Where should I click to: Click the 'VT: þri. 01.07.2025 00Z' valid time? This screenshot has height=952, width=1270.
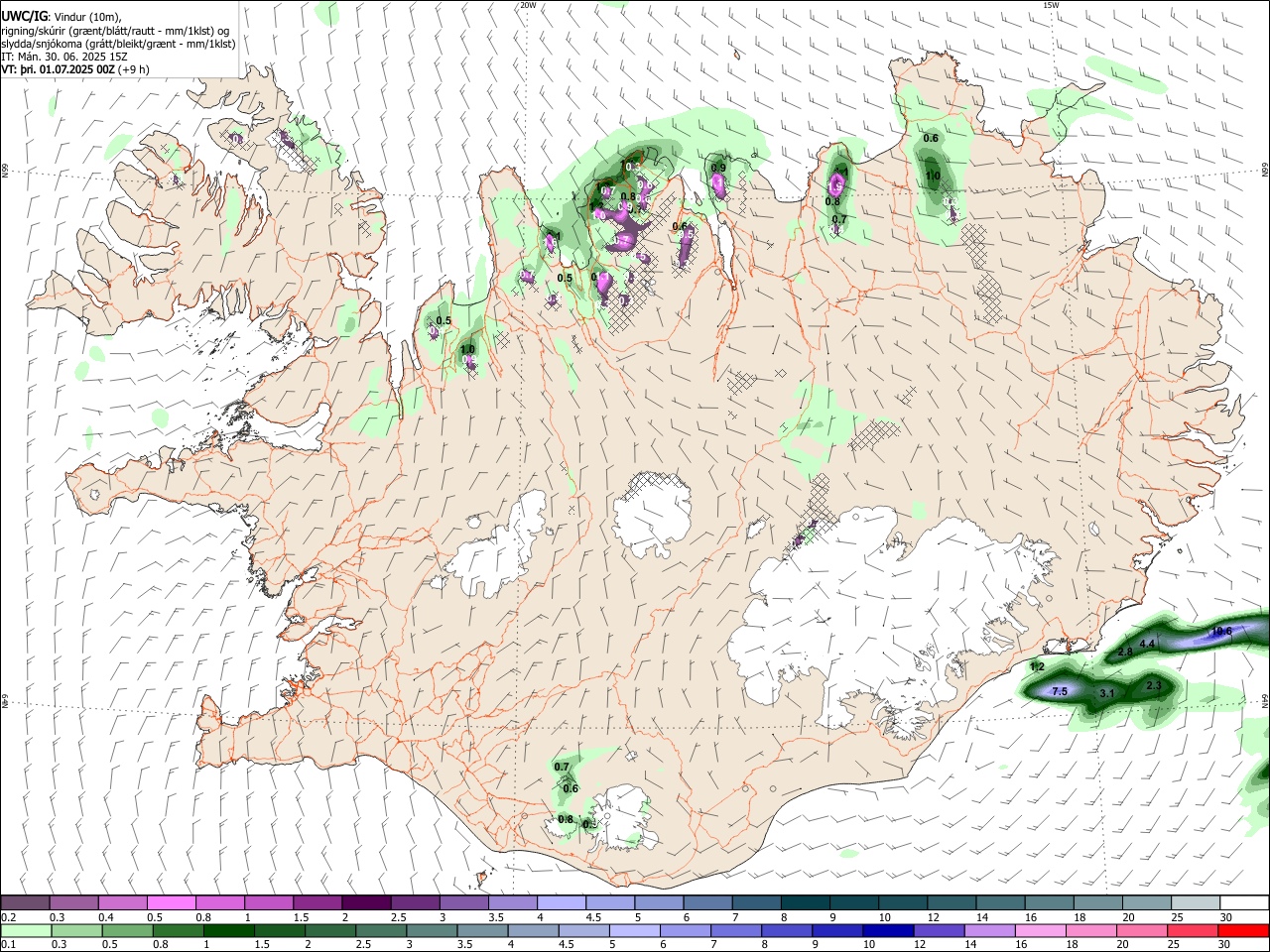(x=58, y=69)
